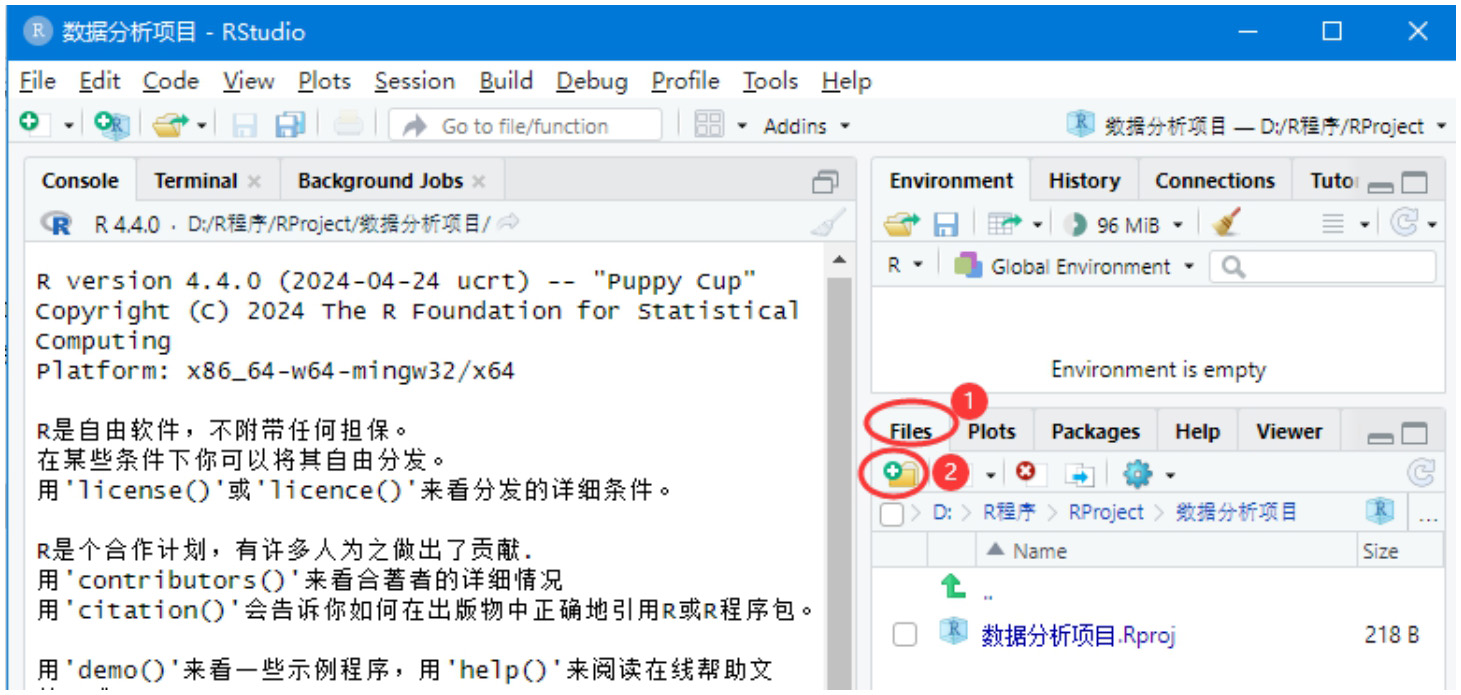This screenshot has width=1461, height=695.
Task: Click the Open file folder icon in main toolbar
Action: coord(171,125)
